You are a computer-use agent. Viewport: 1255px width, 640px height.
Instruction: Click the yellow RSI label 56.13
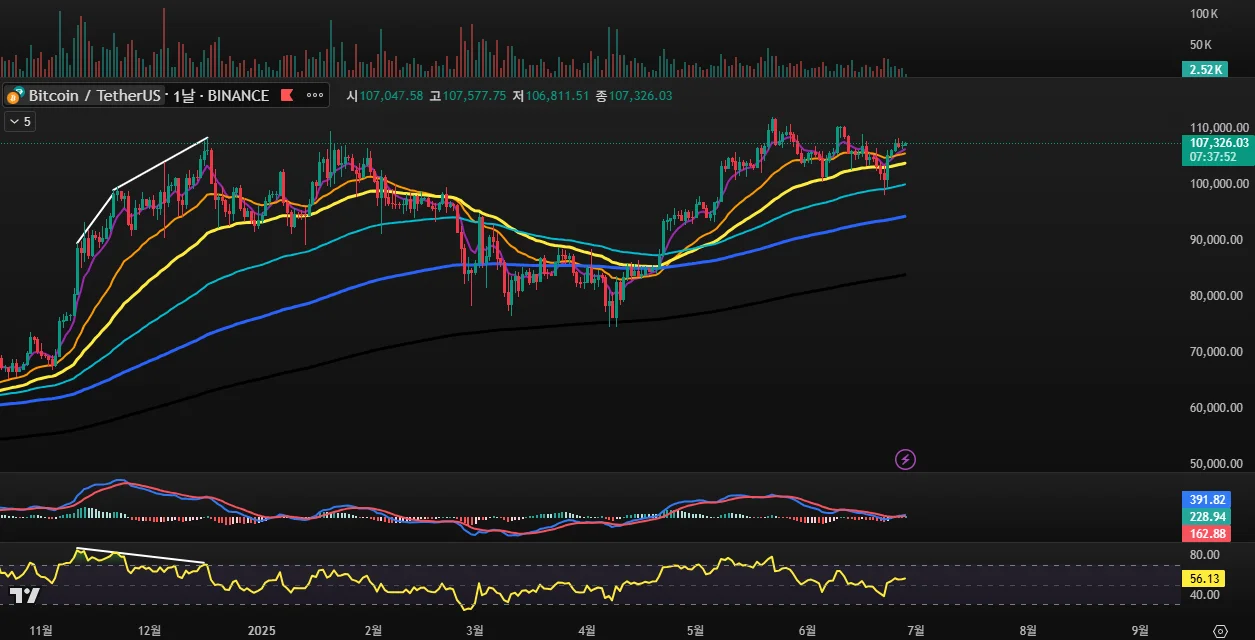1202,578
